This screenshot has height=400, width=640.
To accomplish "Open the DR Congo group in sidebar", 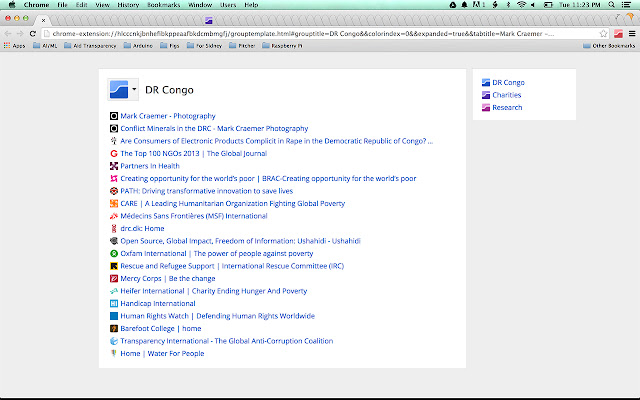I will (x=508, y=82).
